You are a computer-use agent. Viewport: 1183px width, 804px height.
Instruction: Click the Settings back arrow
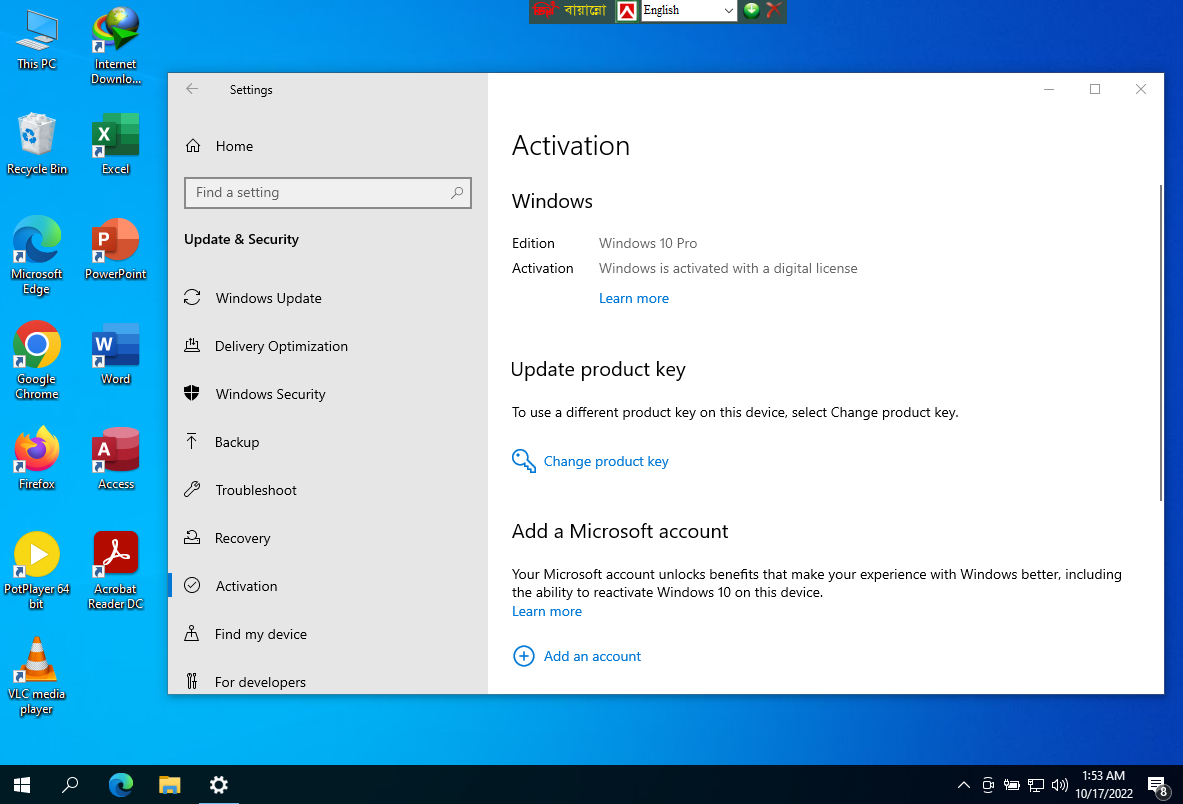(192, 89)
